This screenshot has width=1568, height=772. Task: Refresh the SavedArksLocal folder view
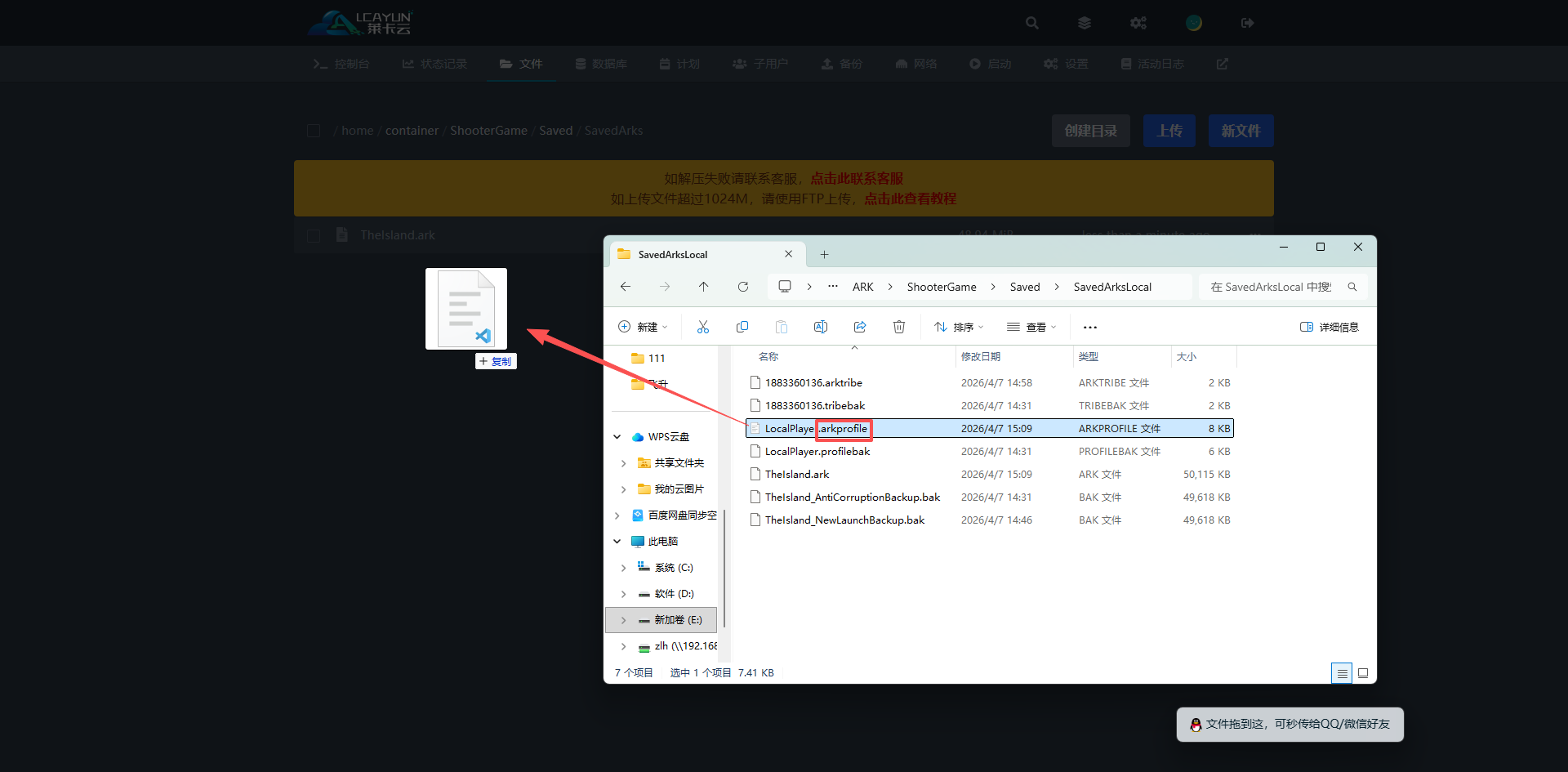742,287
